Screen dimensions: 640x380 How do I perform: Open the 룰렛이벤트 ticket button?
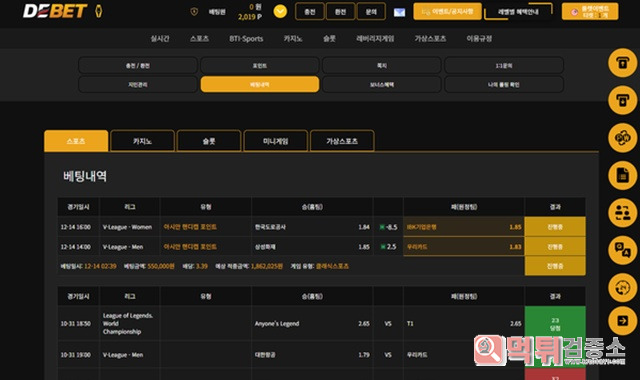coord(590,11)
